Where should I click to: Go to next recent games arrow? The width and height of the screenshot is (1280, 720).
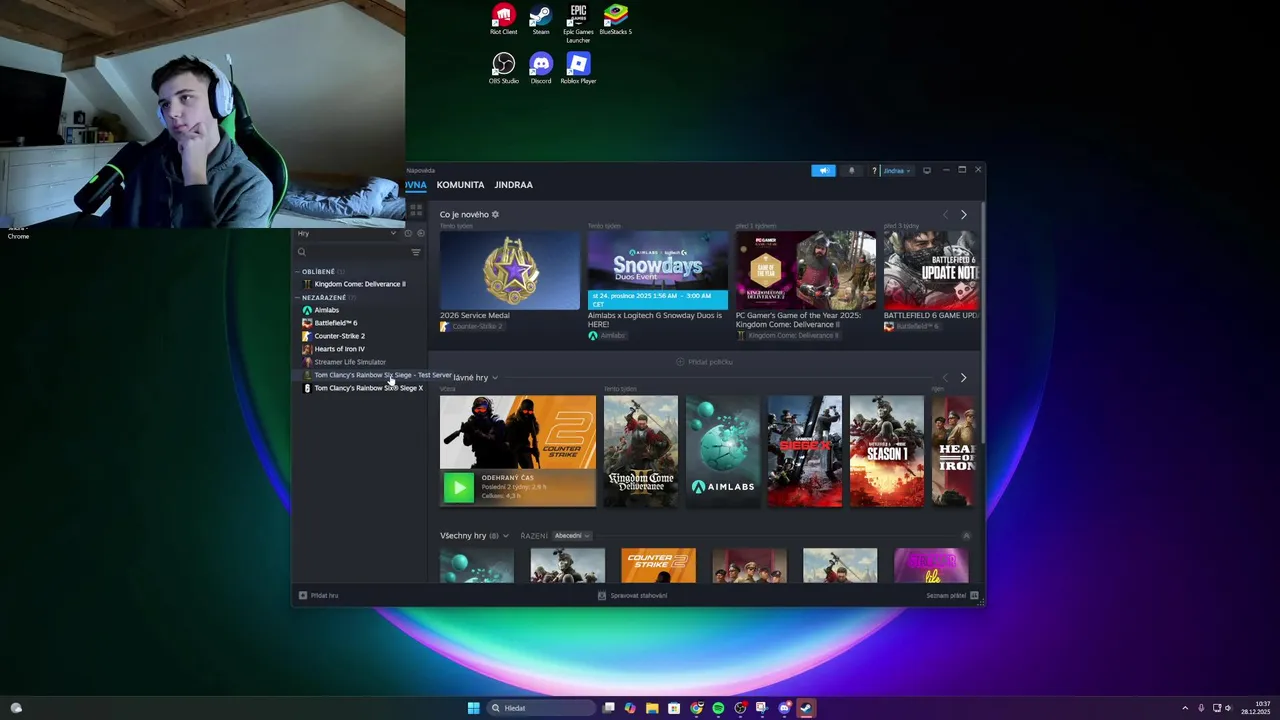[x=964, y=378]
